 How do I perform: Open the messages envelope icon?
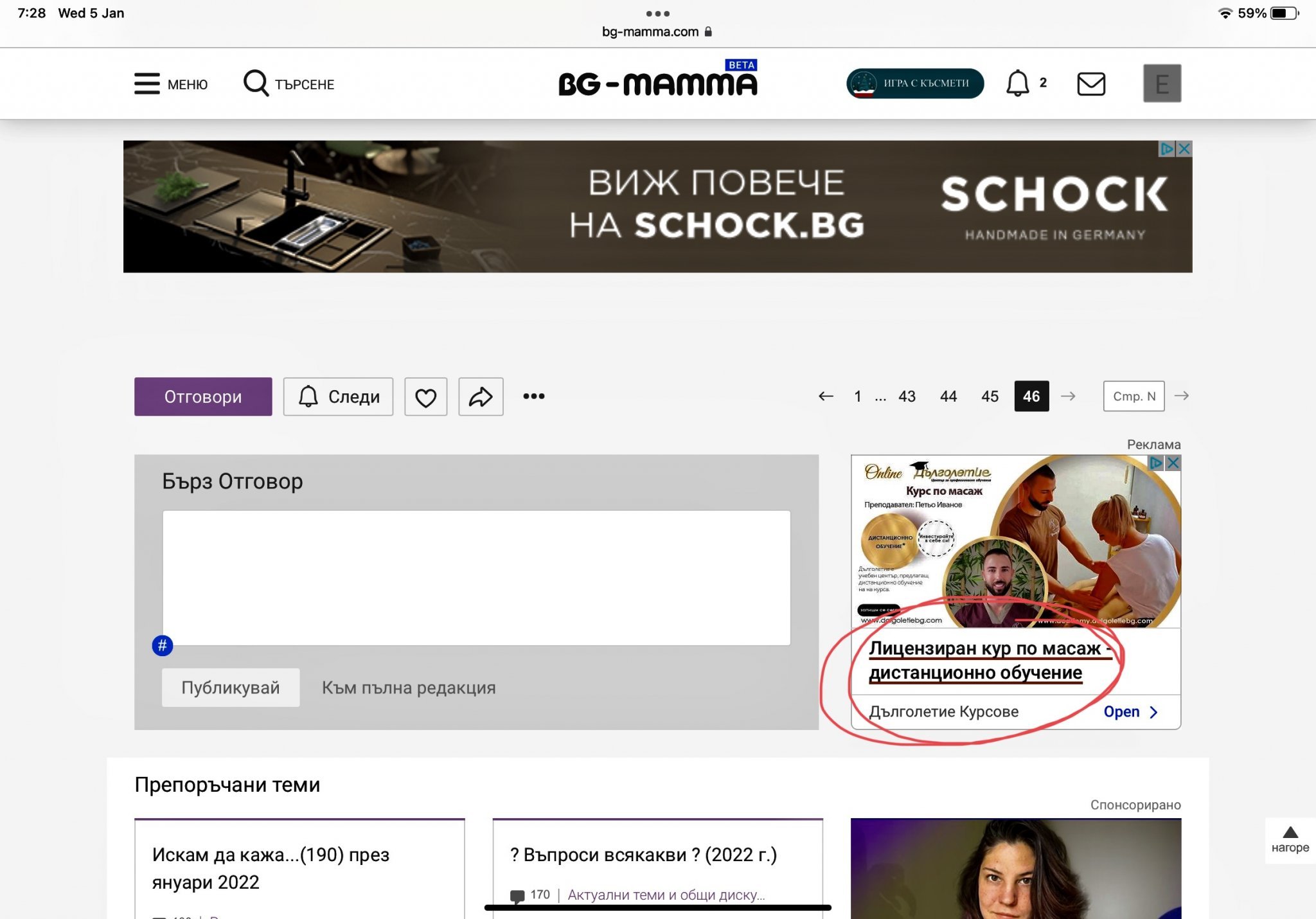(1090, 84)
